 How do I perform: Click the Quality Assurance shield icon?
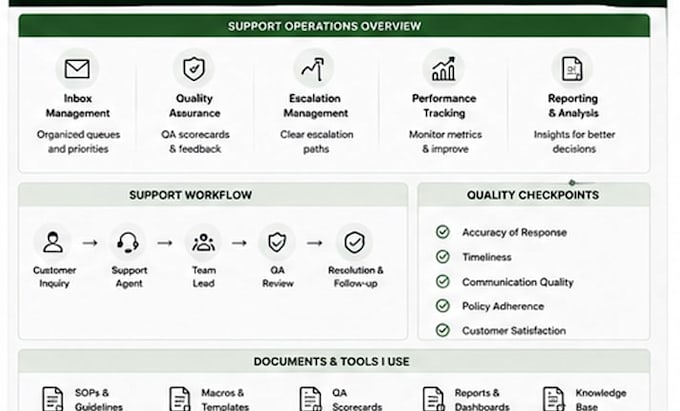194,68
